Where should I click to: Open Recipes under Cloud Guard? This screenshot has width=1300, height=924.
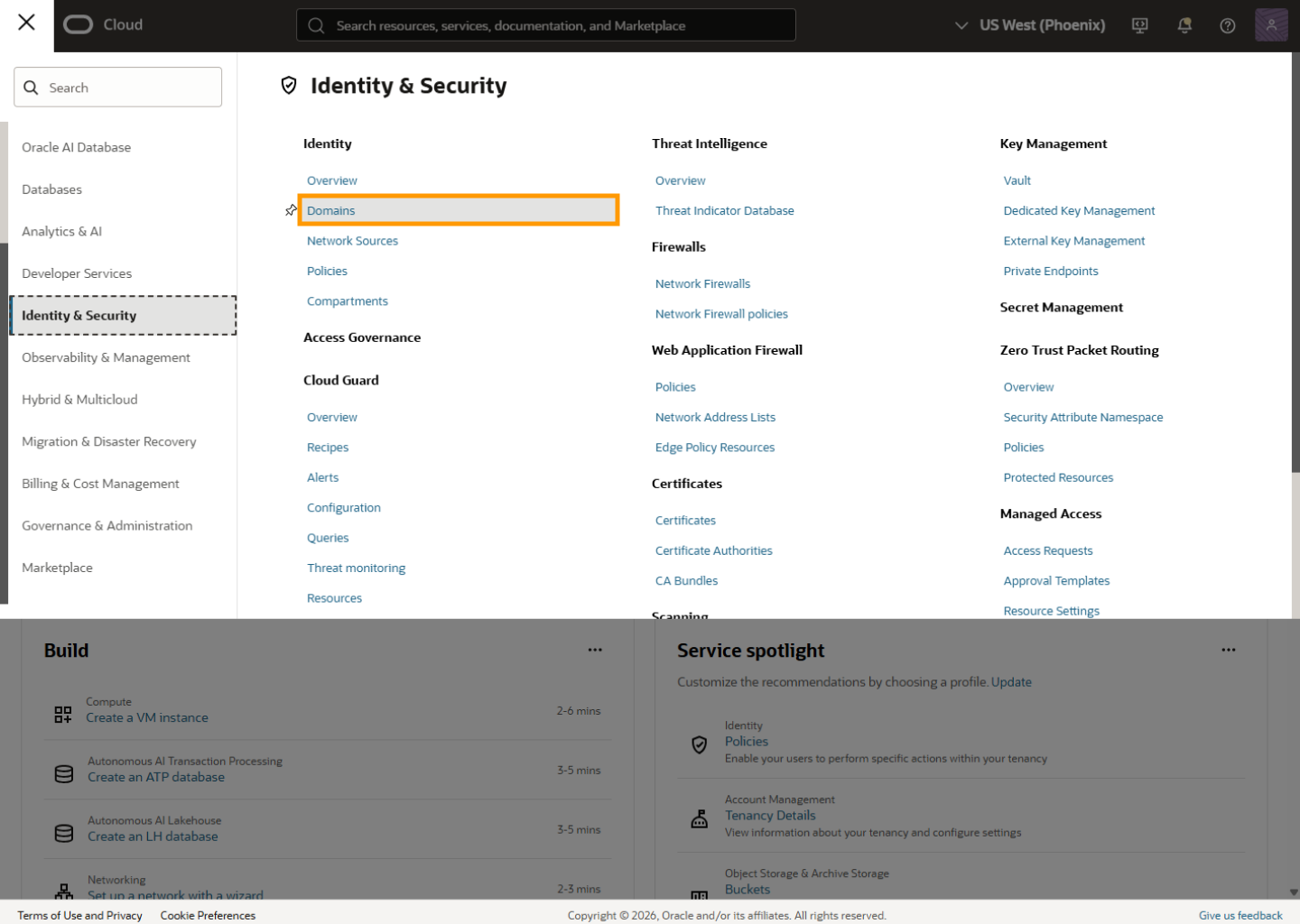328,448
